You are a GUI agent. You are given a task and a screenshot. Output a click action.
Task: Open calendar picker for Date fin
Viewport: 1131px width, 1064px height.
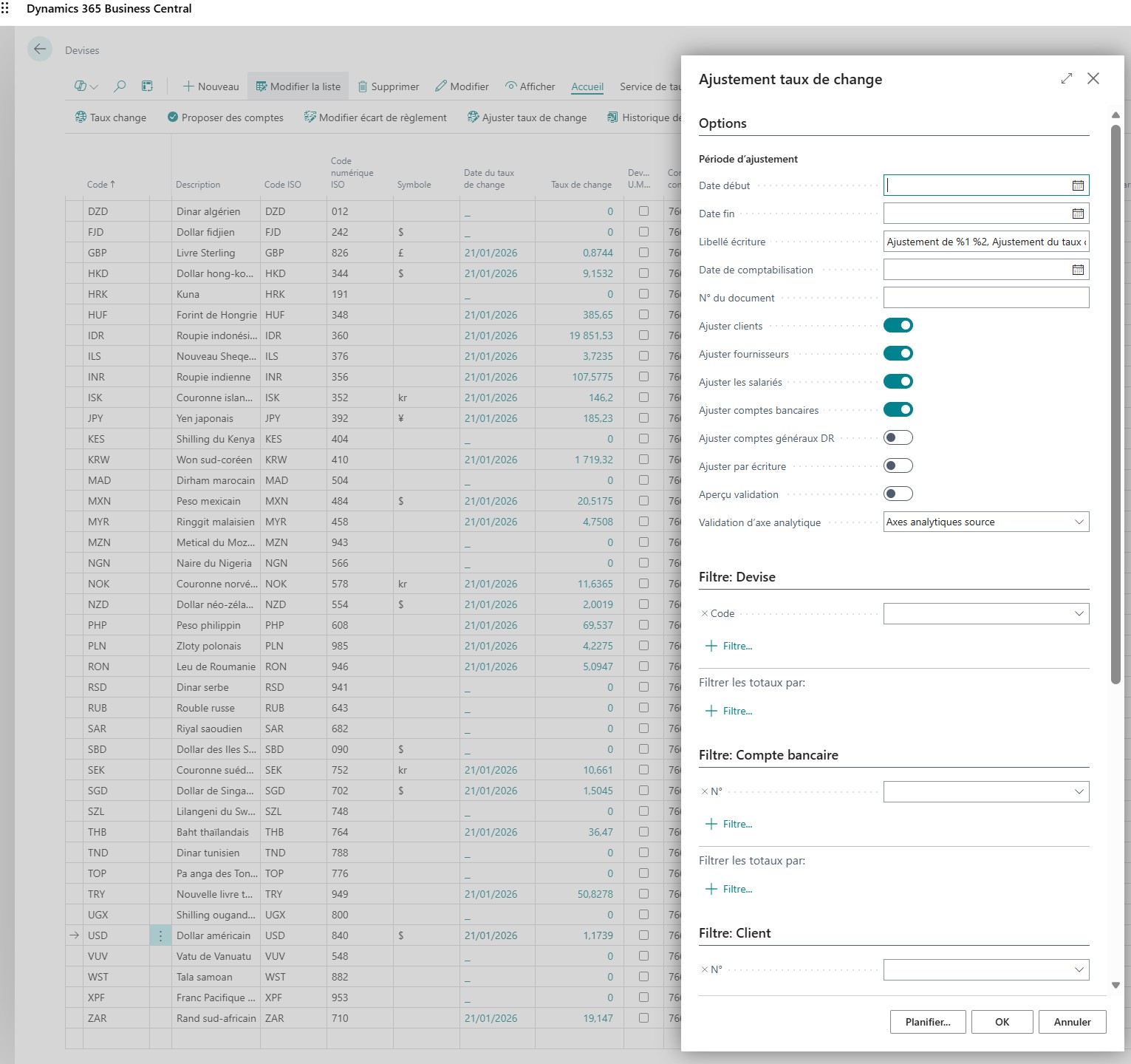coord(1078,214)
